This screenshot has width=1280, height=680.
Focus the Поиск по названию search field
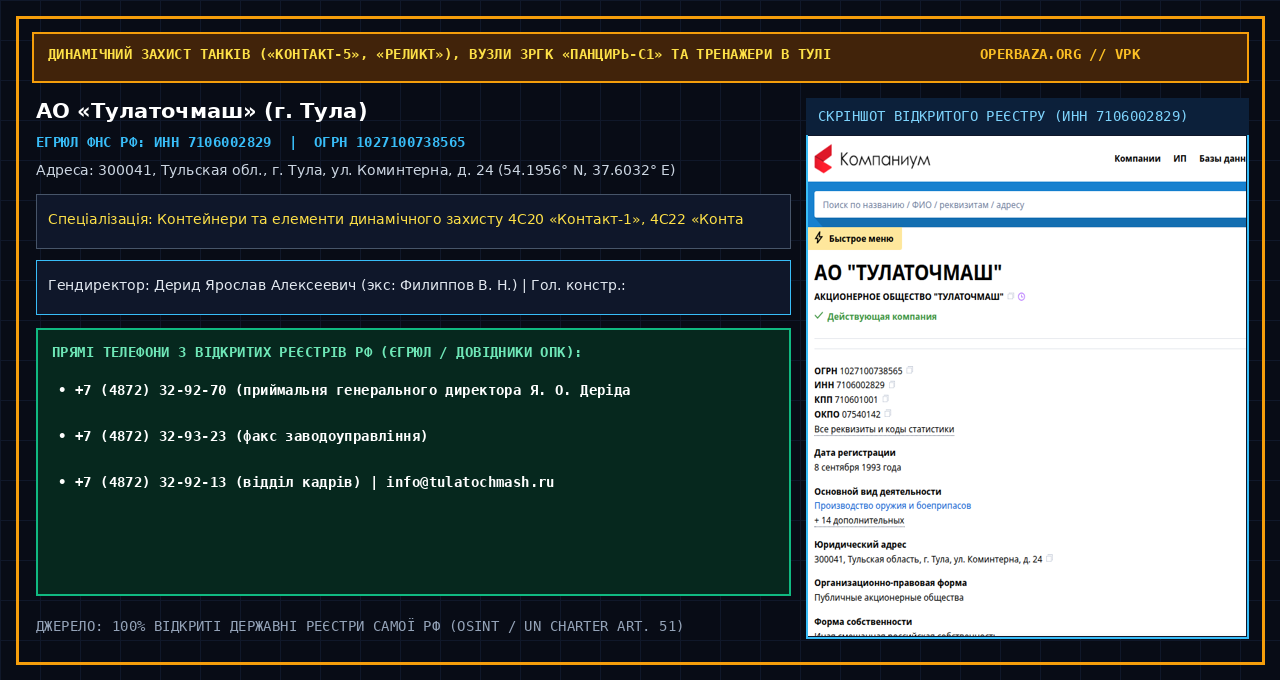click(1030, 205)
